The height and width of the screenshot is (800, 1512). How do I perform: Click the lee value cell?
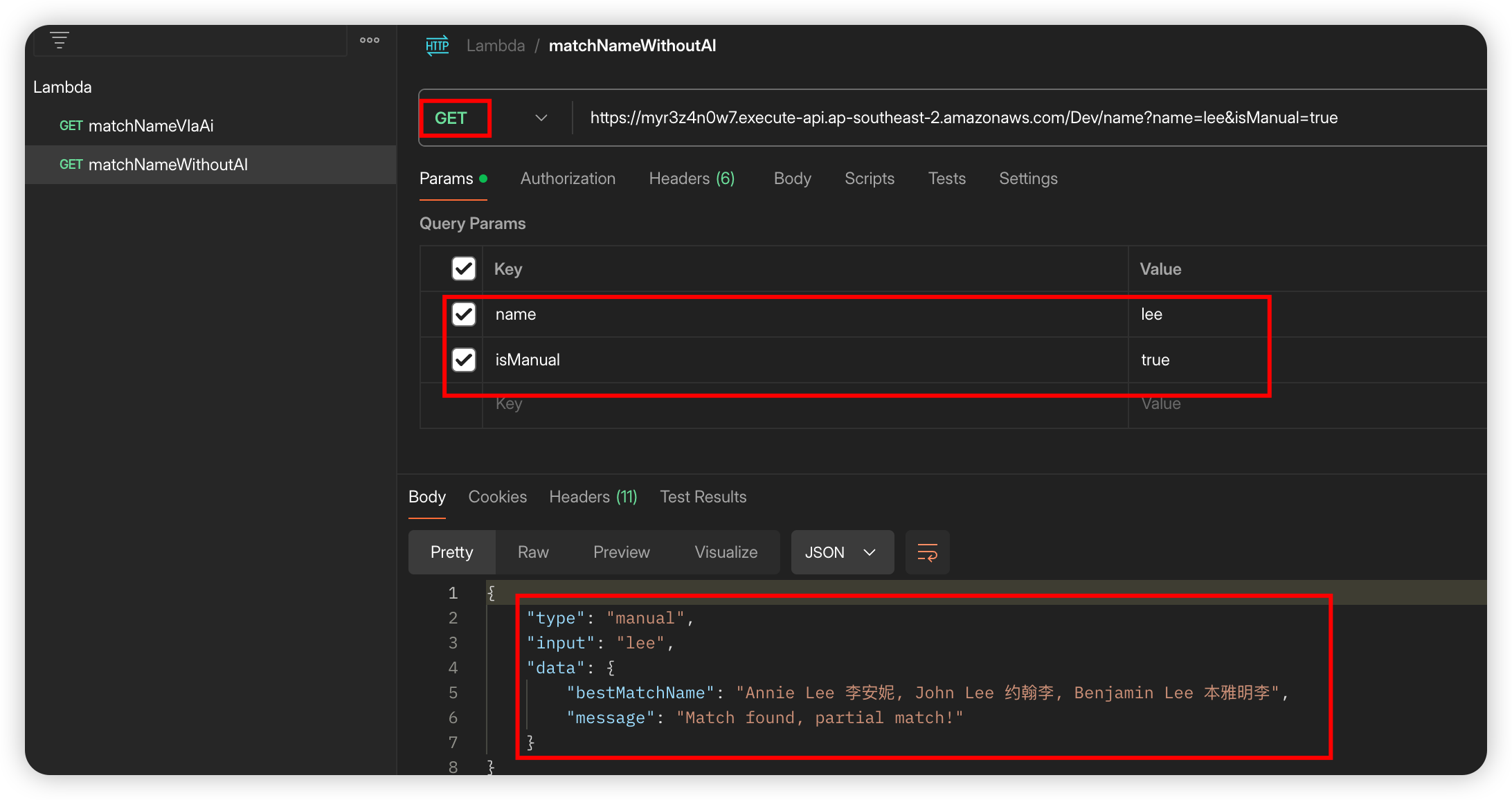[1307, 314]
